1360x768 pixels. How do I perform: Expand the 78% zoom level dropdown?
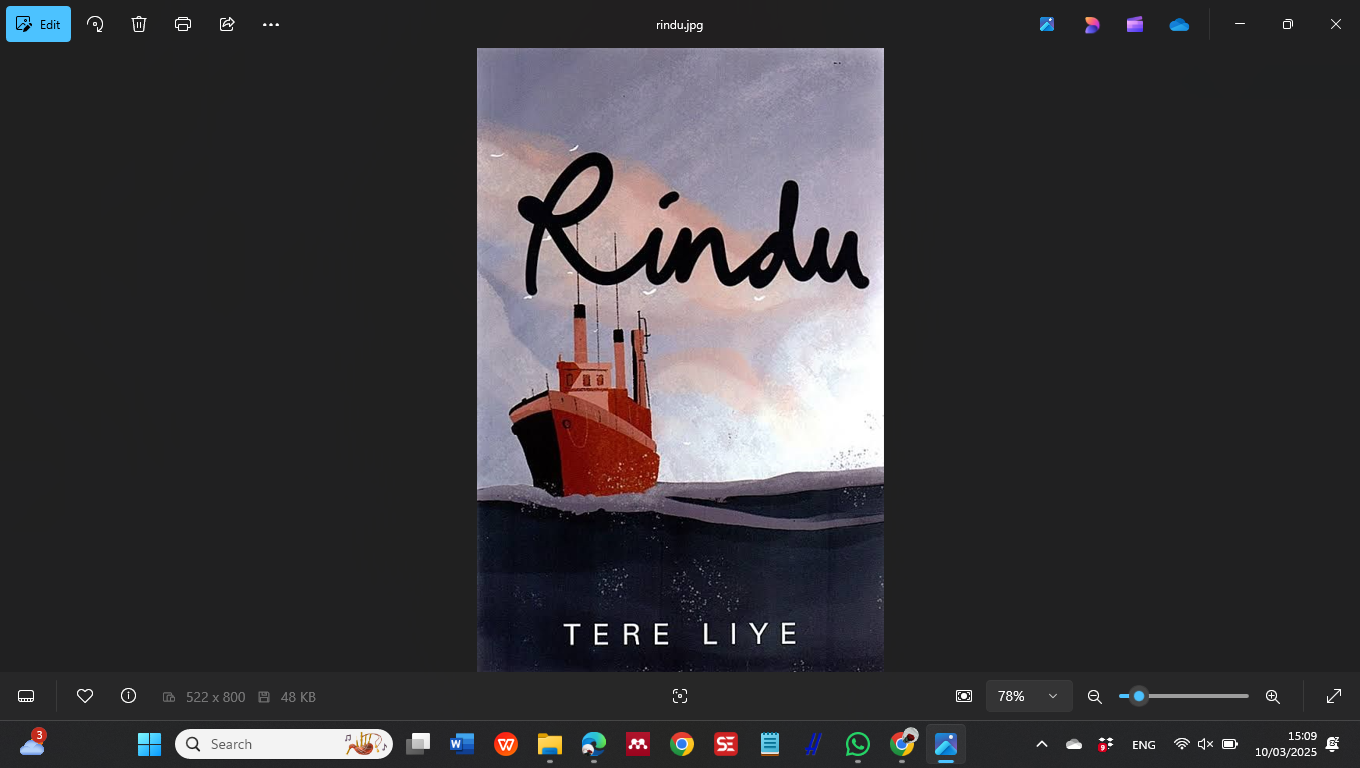click(1029, 696)
